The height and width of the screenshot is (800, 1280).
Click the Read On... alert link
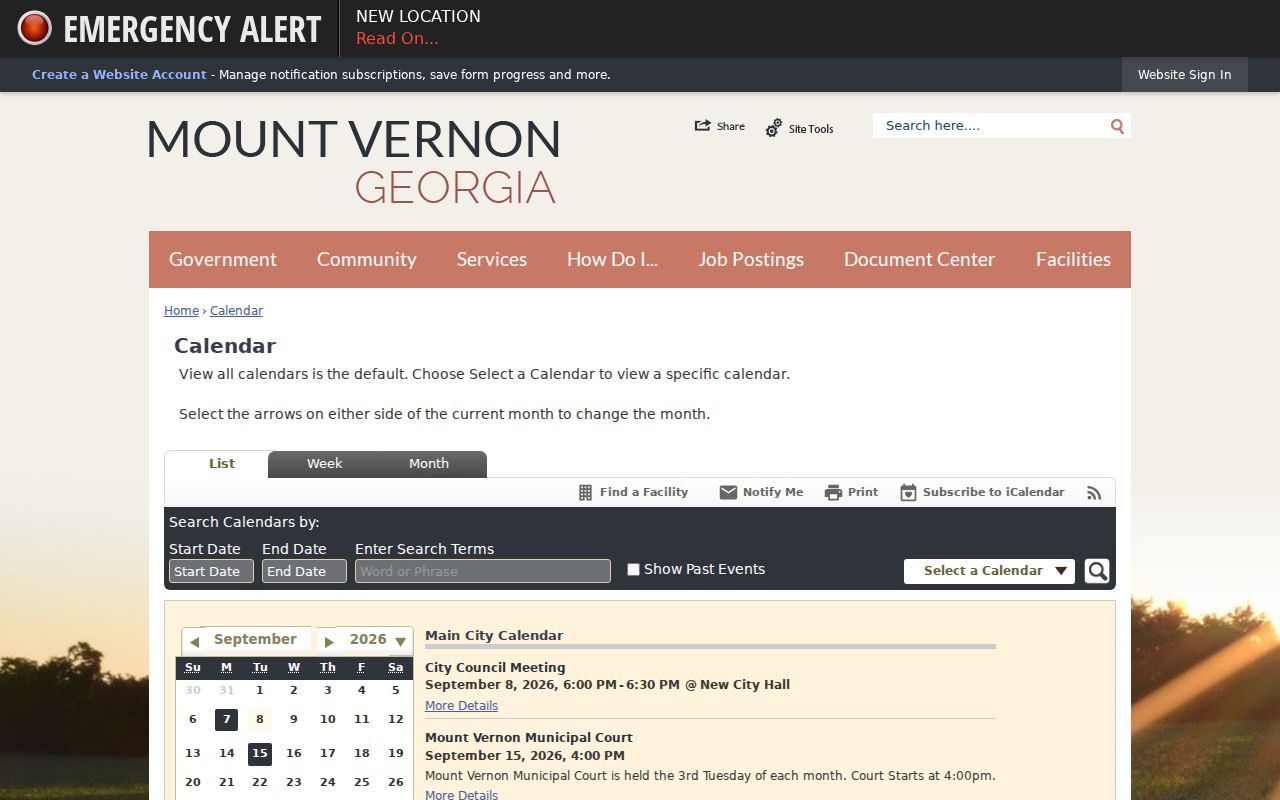pos(397,39)
